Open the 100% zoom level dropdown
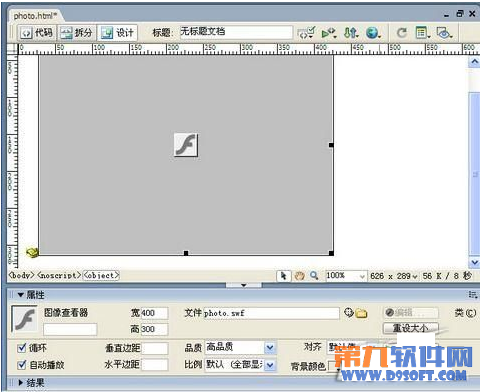 362,276
